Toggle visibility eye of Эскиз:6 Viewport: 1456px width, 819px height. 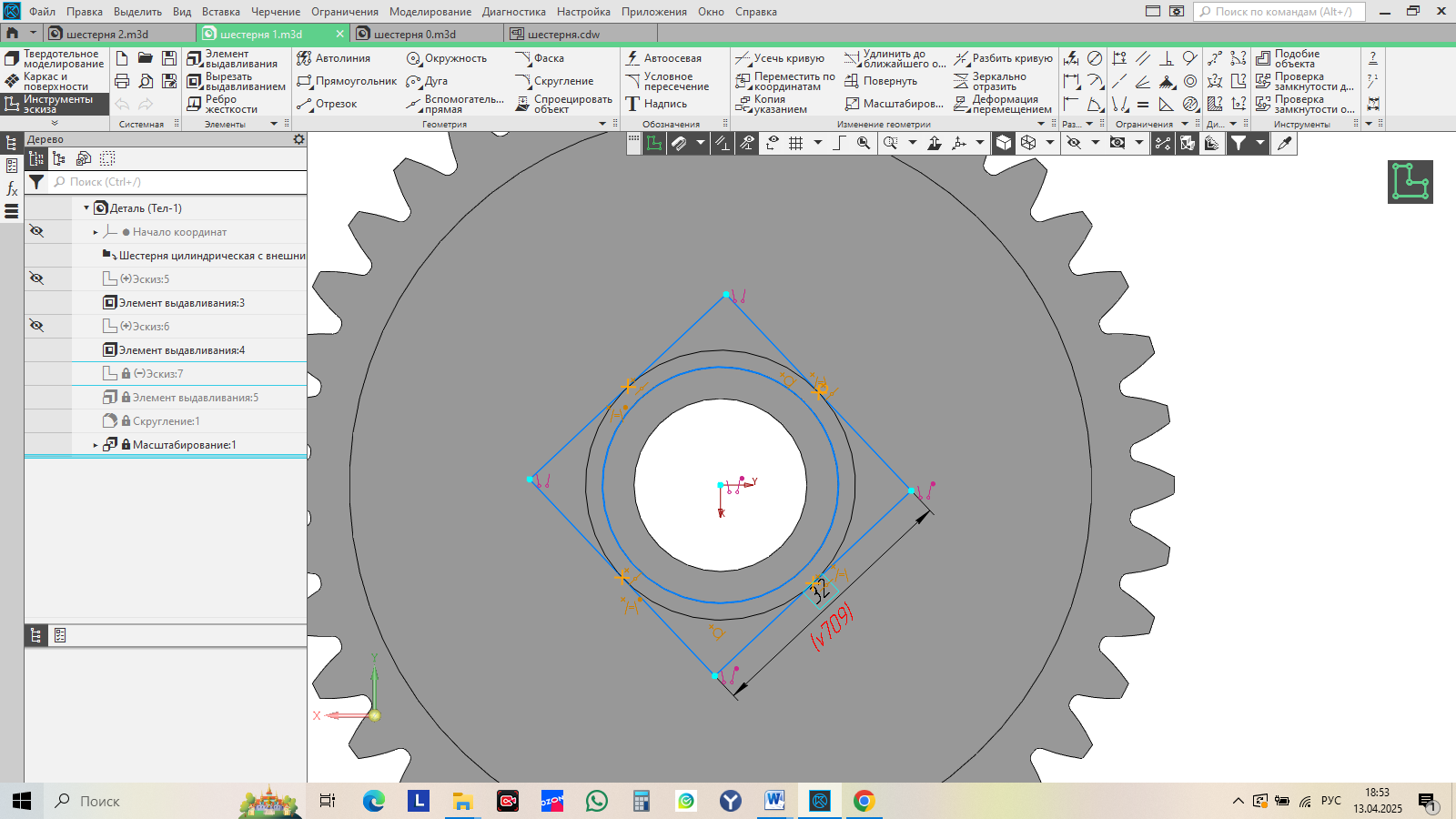36,326
